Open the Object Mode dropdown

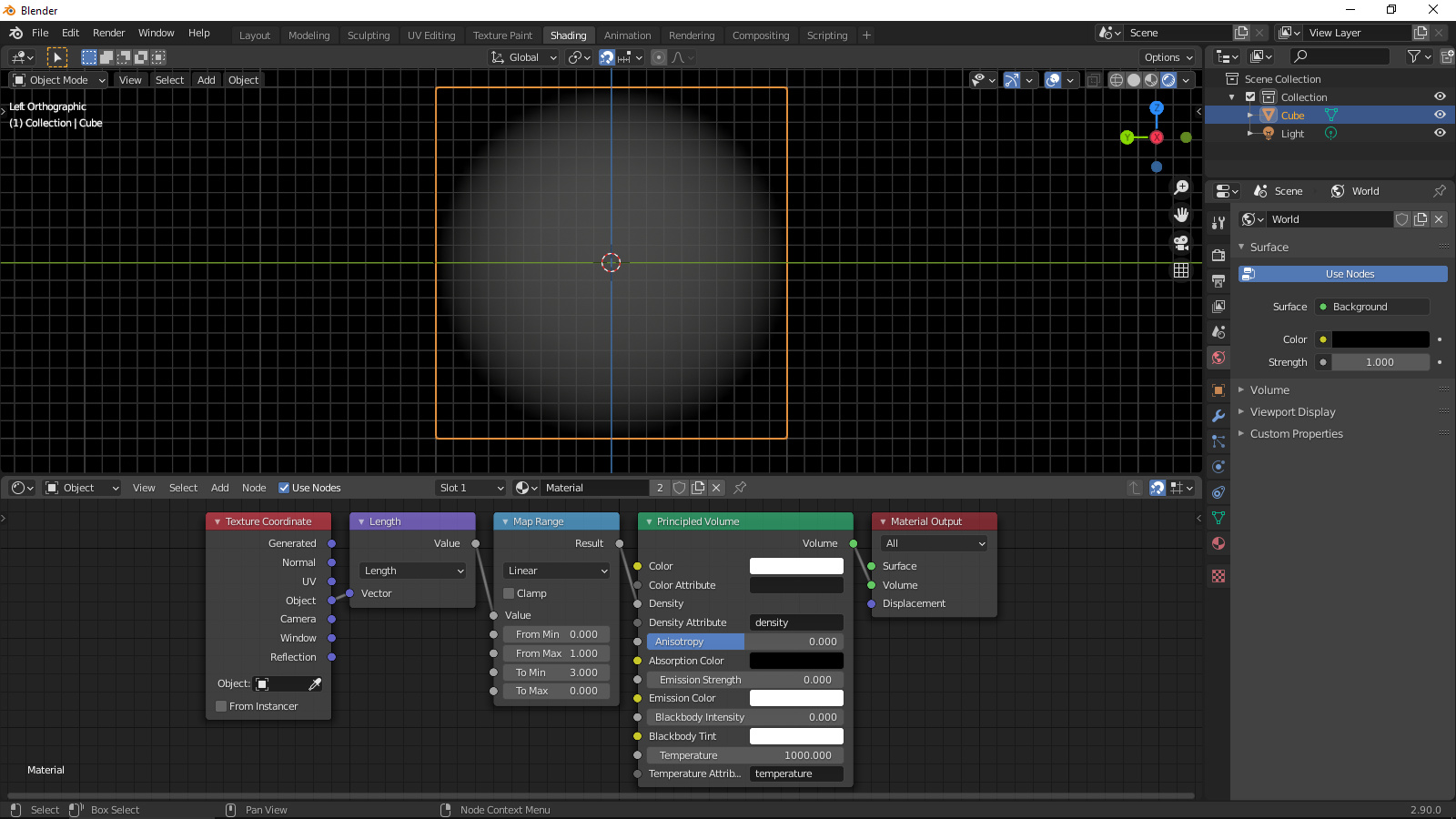(57, 79)
